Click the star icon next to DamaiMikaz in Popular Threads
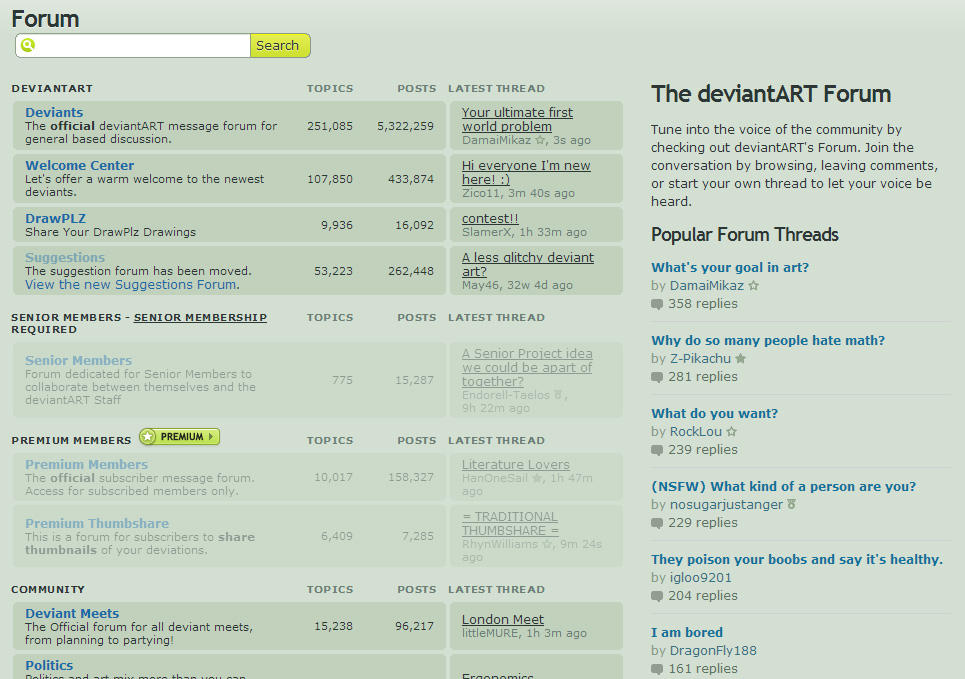 coord(754,286)
